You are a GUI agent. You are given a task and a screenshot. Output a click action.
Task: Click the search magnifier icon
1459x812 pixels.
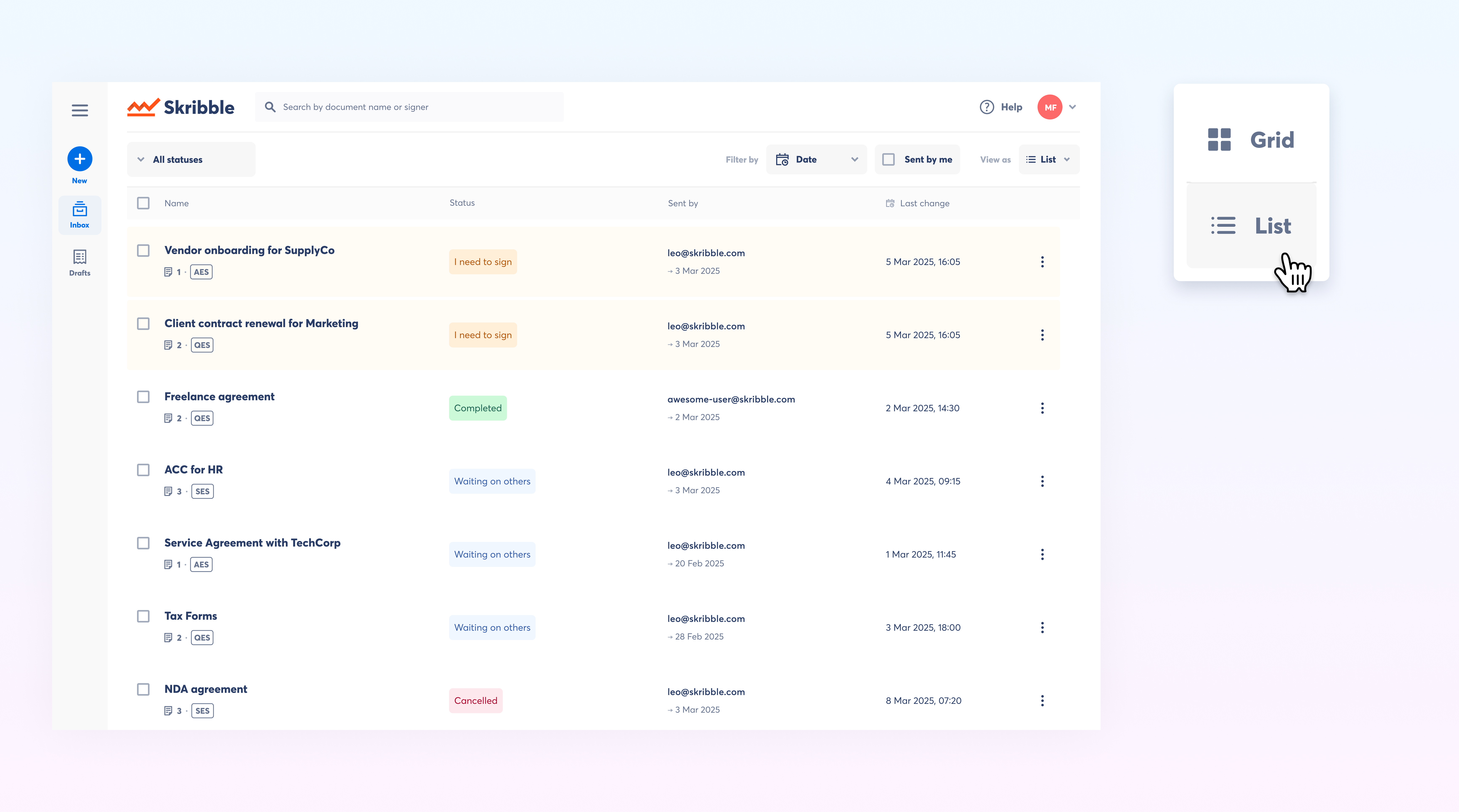[x=270, y=107]
